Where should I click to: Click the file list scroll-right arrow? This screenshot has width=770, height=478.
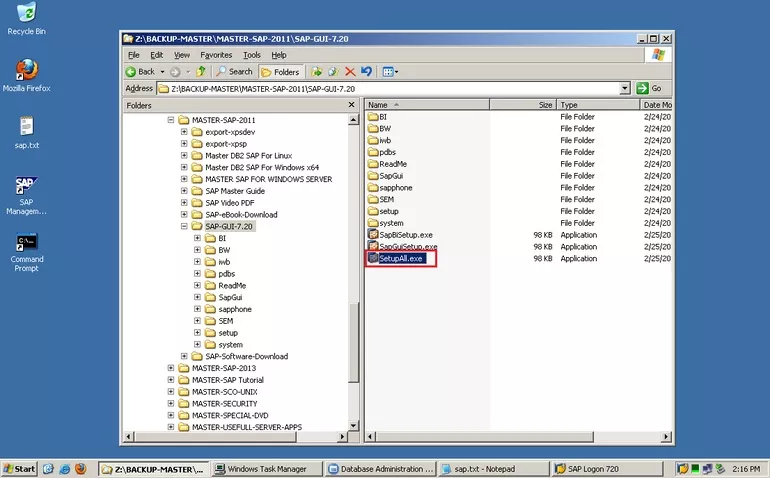pyautogui.click(x=666, y=436)
